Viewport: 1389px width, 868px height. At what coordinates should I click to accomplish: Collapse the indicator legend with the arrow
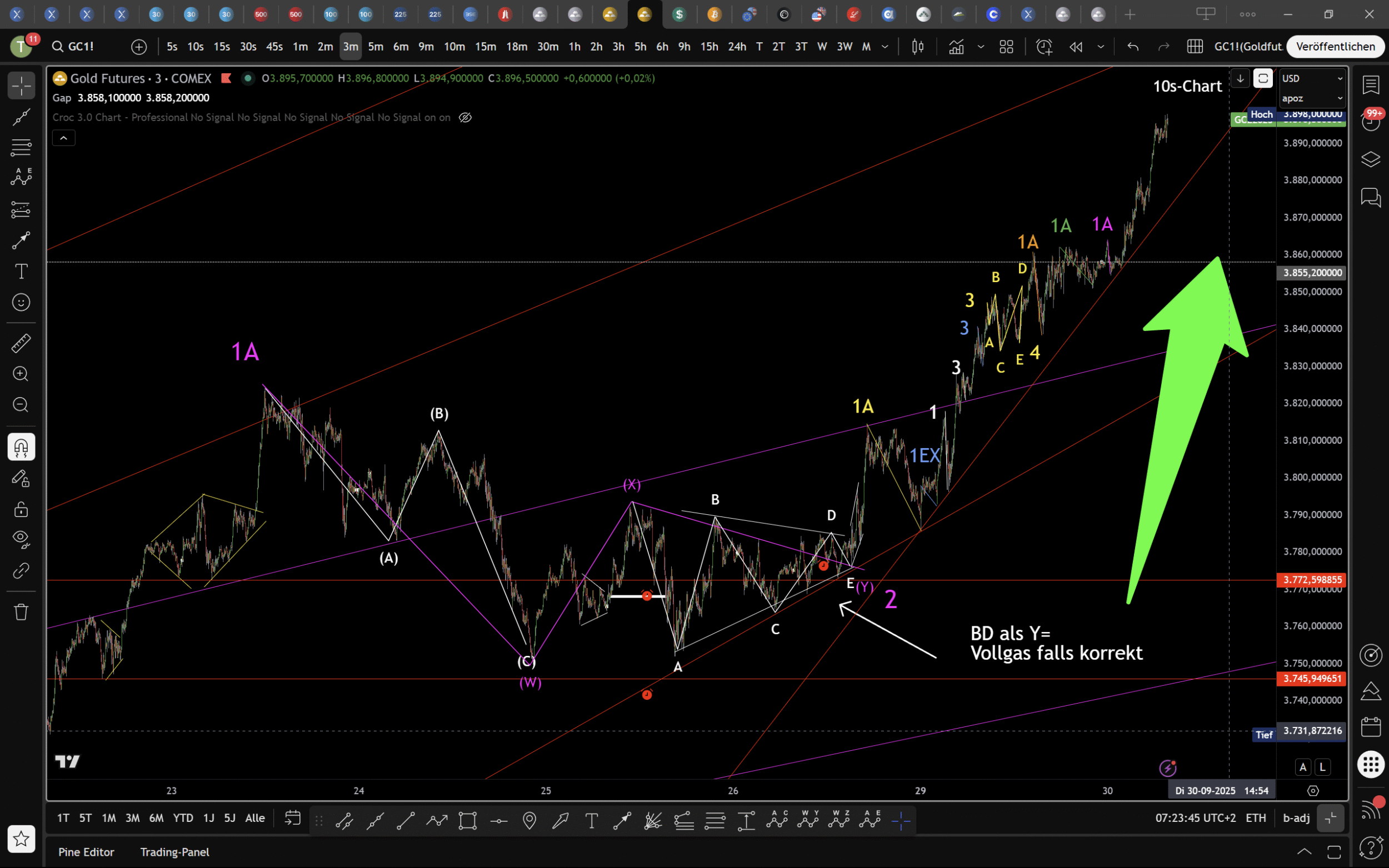click(x=63, y=138)
